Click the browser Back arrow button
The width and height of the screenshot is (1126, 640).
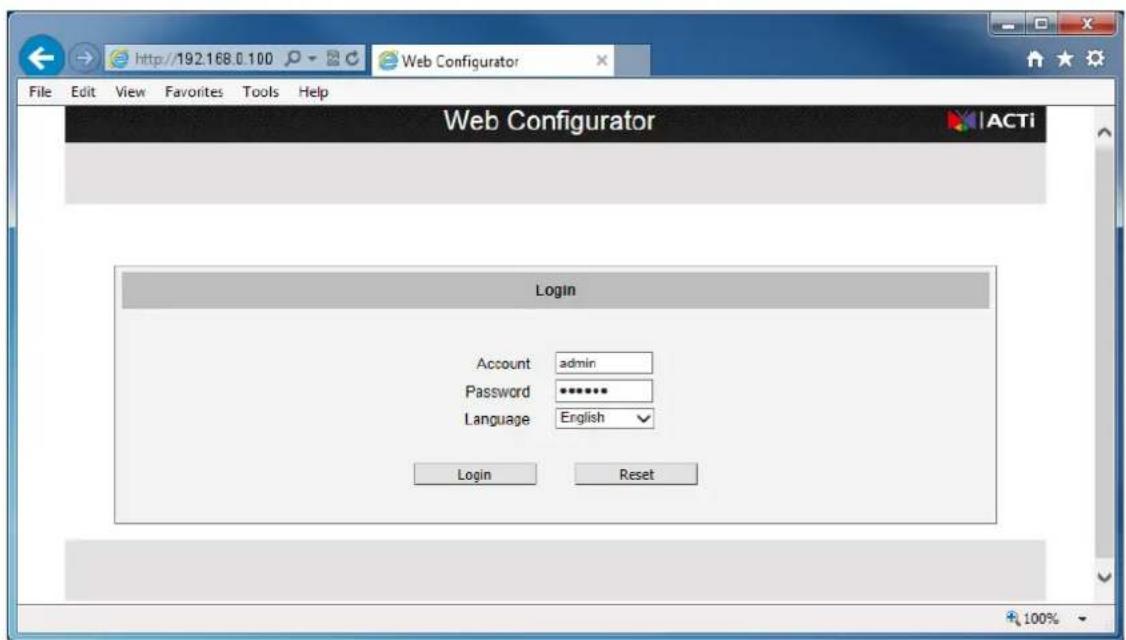(x=40, y=58)
